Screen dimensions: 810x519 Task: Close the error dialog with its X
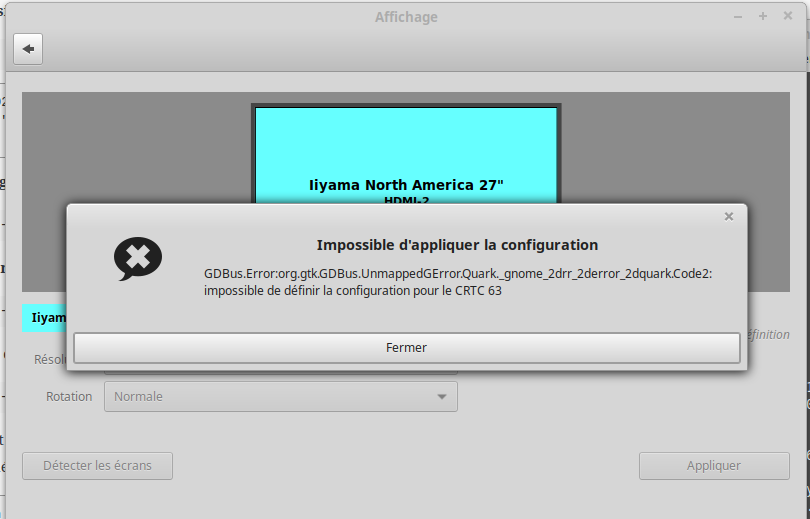[x=729, y=216]
